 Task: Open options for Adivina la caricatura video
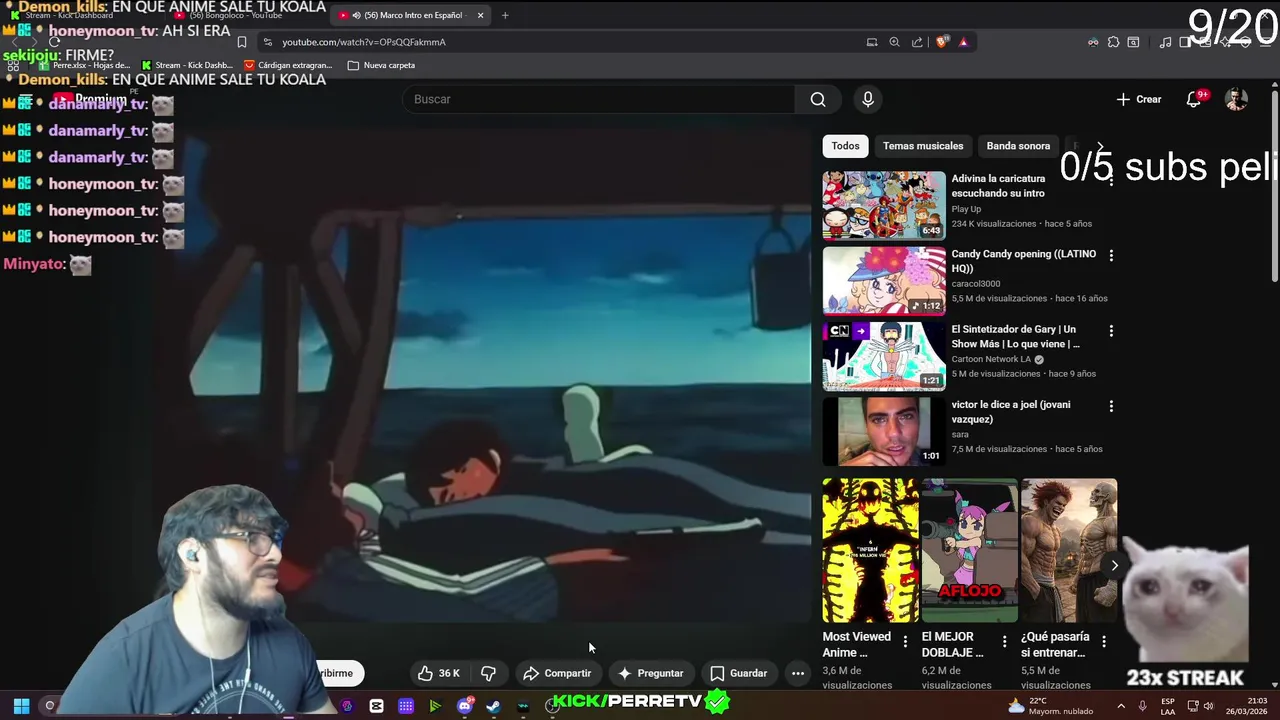pos(1111,180)
